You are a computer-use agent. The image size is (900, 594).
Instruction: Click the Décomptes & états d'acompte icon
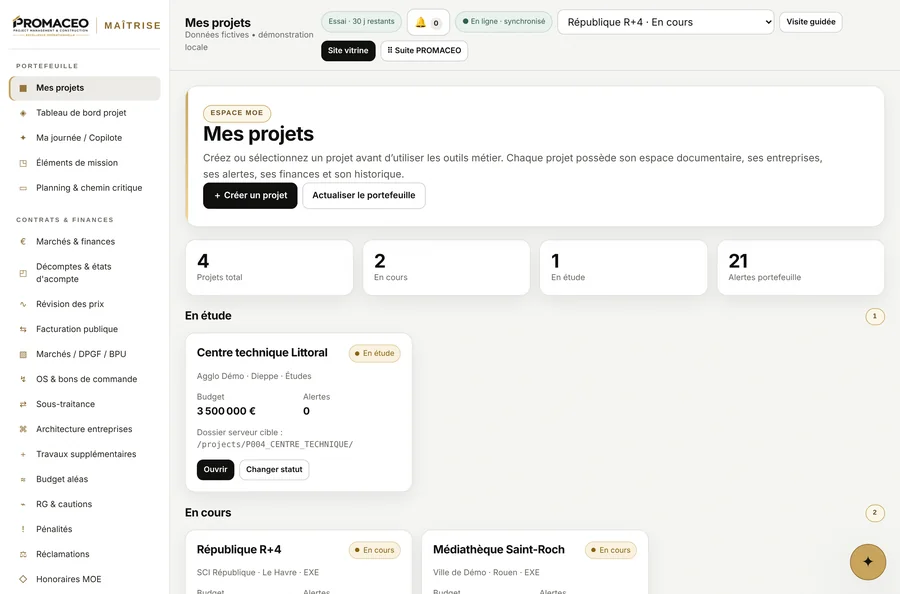click(23, 273)
